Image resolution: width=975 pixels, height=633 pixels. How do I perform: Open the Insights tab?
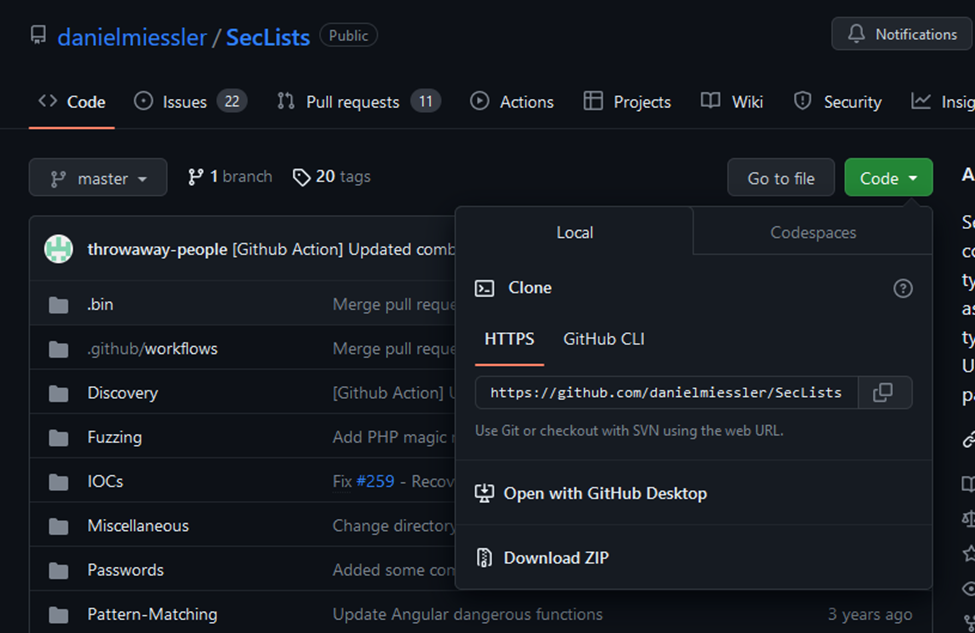[x=943, y=102]
